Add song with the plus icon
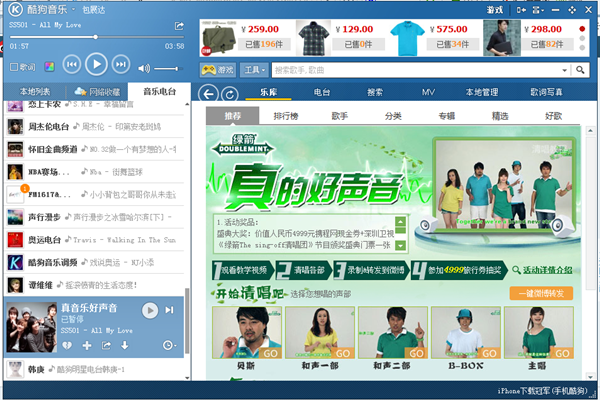Image resolution: width=600 pixels, height=400 pixels. click(x=87, y=346)
